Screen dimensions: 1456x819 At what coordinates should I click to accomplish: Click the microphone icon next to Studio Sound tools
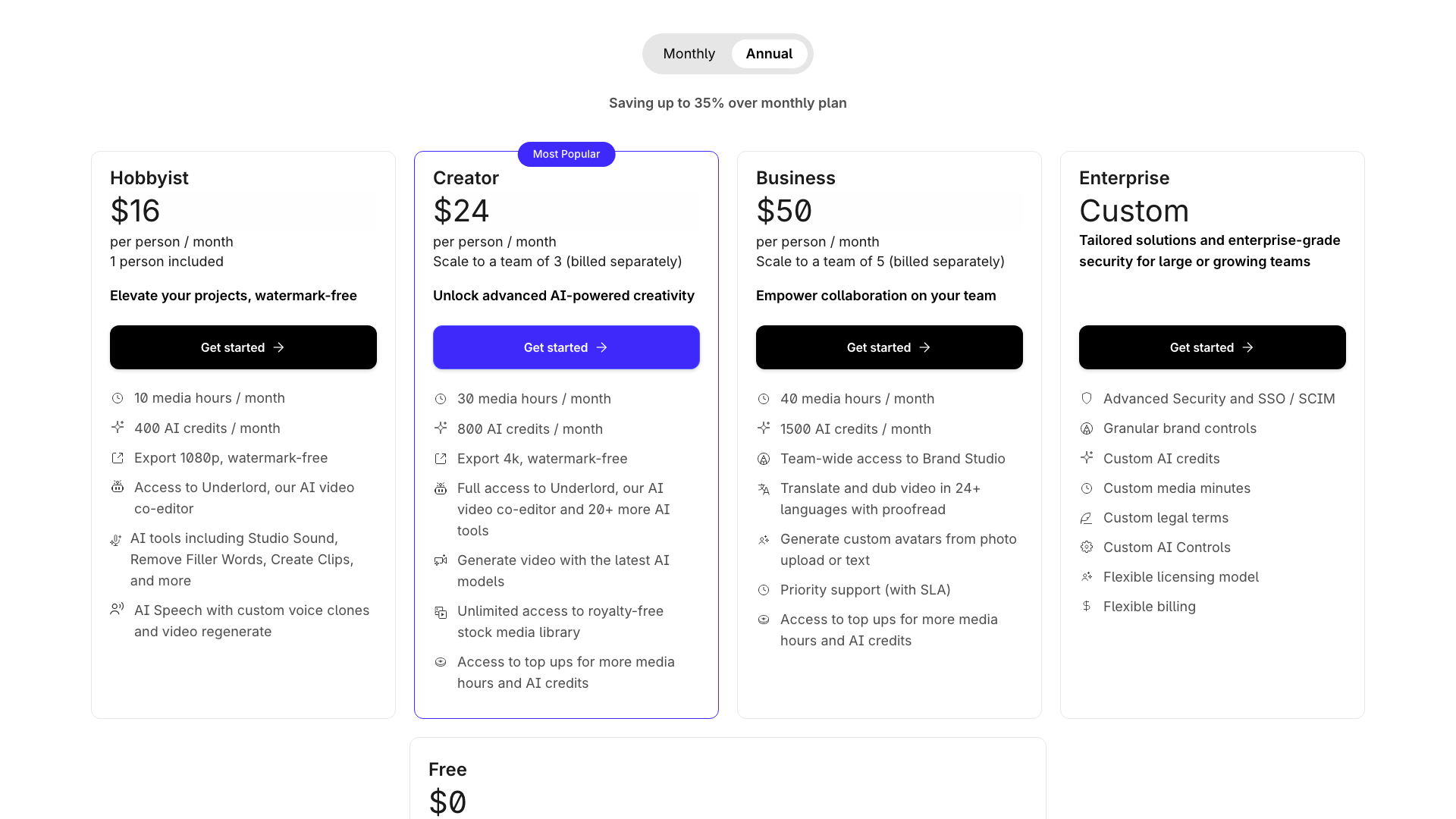(117, 539)
